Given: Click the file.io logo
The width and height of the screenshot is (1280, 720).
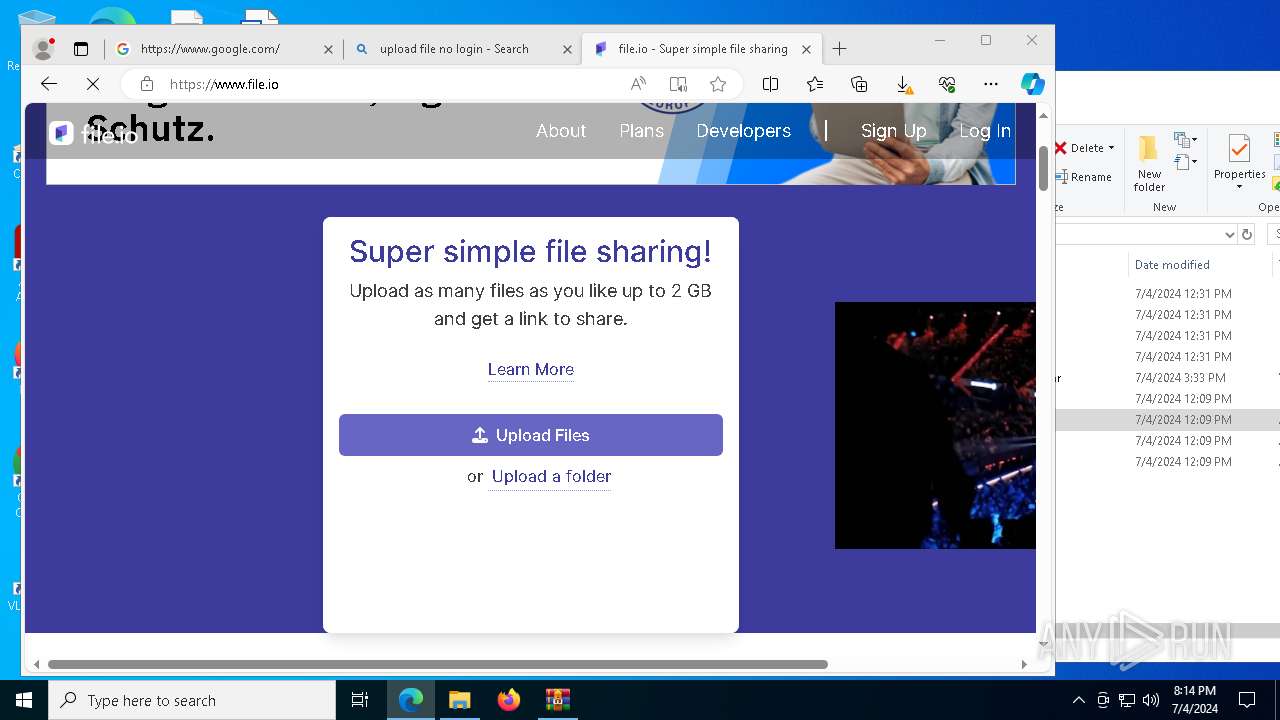Looking at the screenshot, I should point(94,133).
